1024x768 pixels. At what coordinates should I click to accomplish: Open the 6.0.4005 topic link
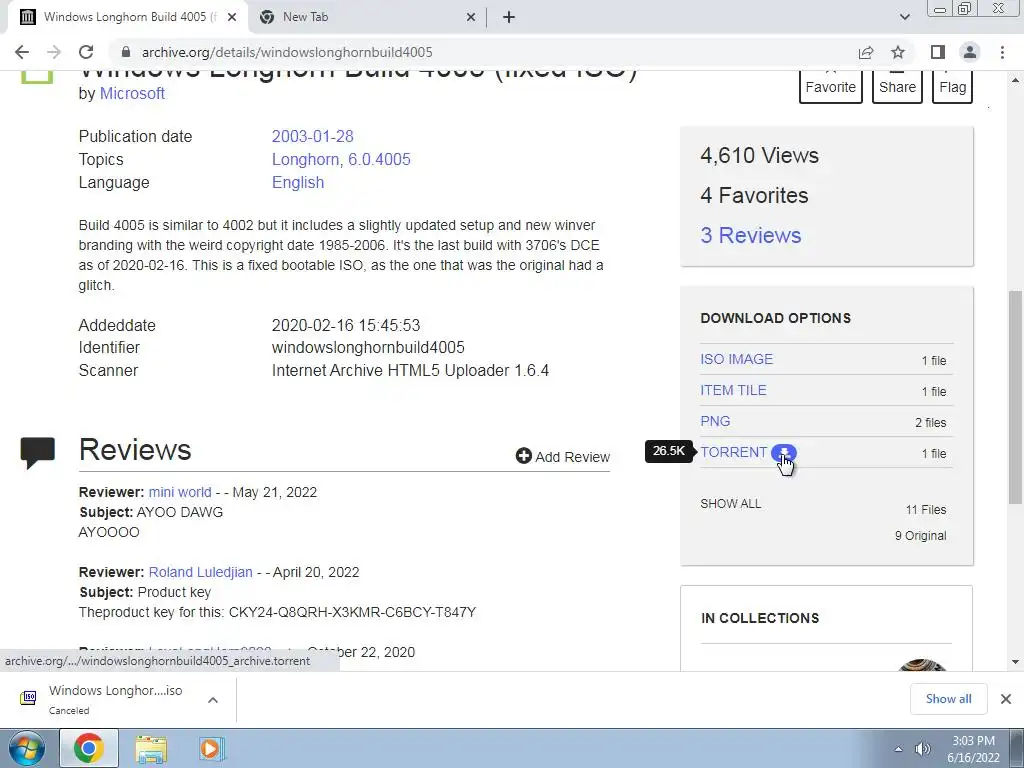[379, 159]
